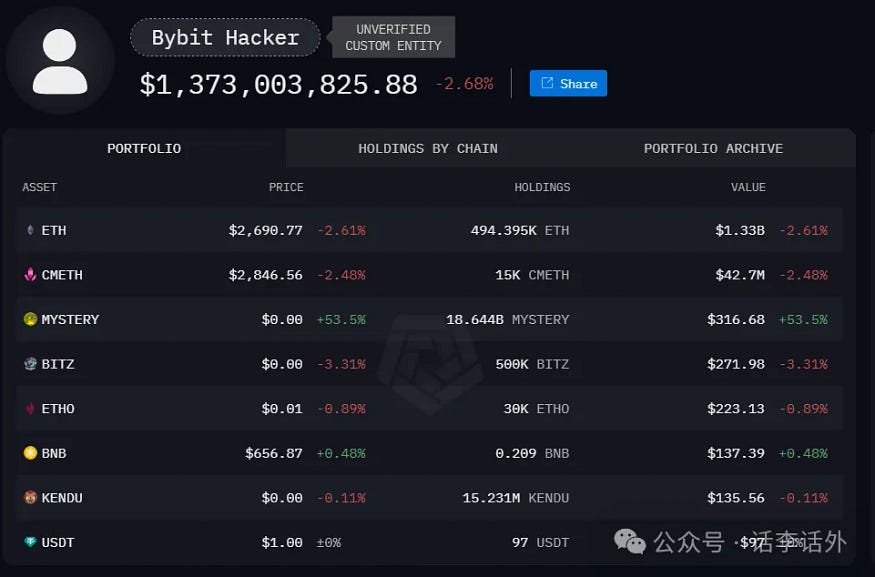Click the Bybit Hacker entity name tag
Image resolution: width=875 pixels, height=577 pixels.
(225, 37)
